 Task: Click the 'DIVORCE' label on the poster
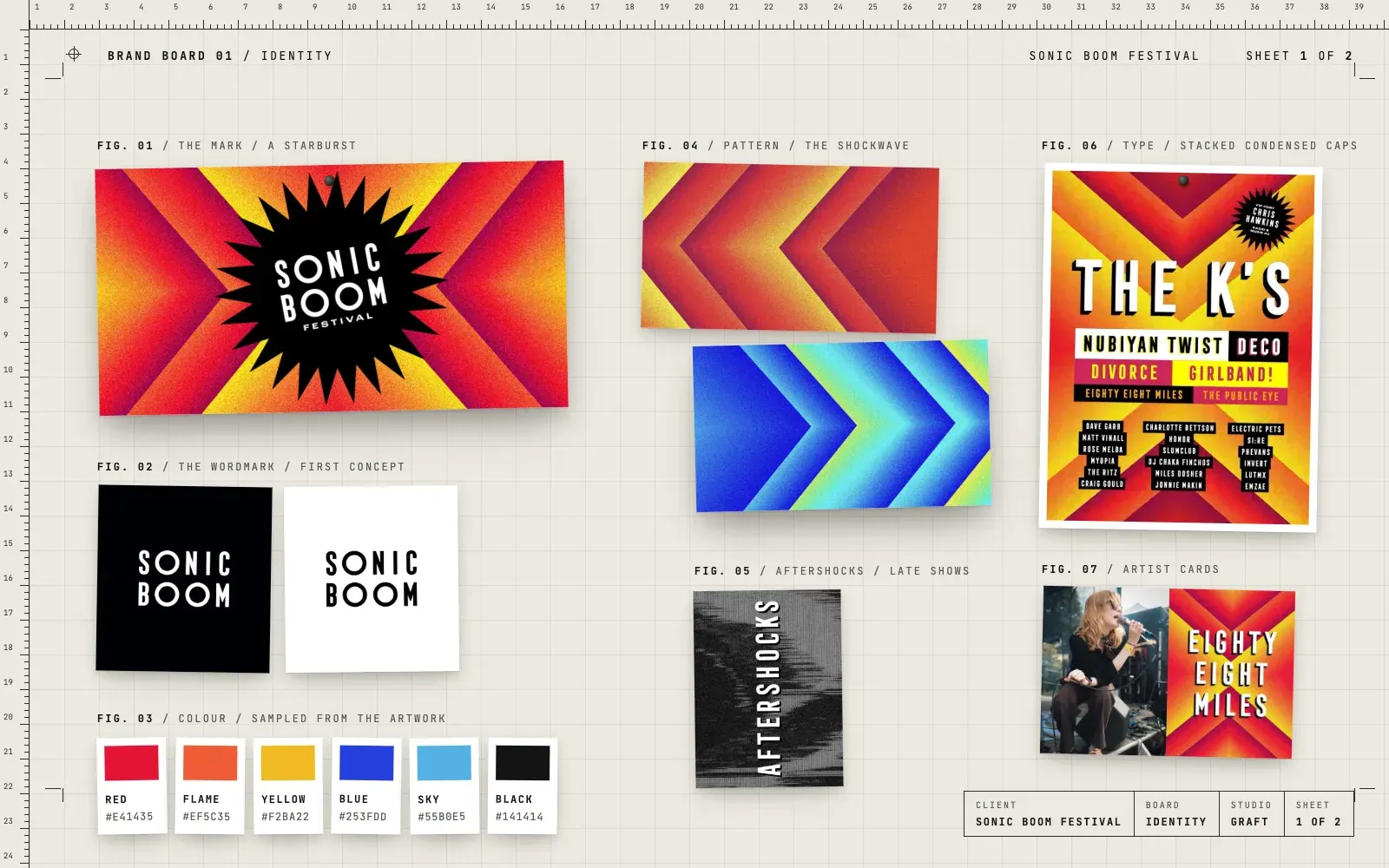pos(1124,372)
